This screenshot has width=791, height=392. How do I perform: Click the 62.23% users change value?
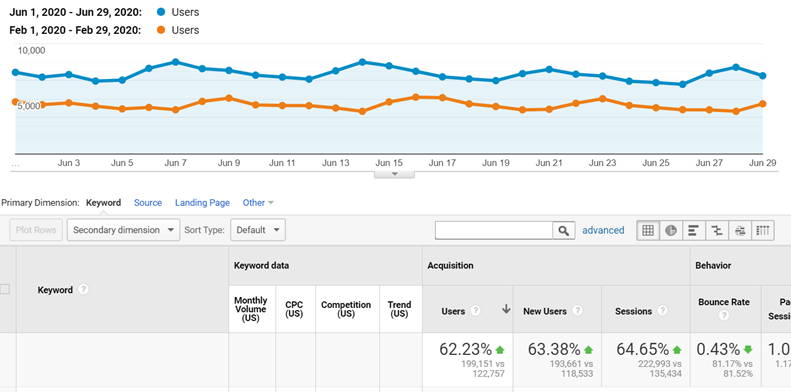465,349
